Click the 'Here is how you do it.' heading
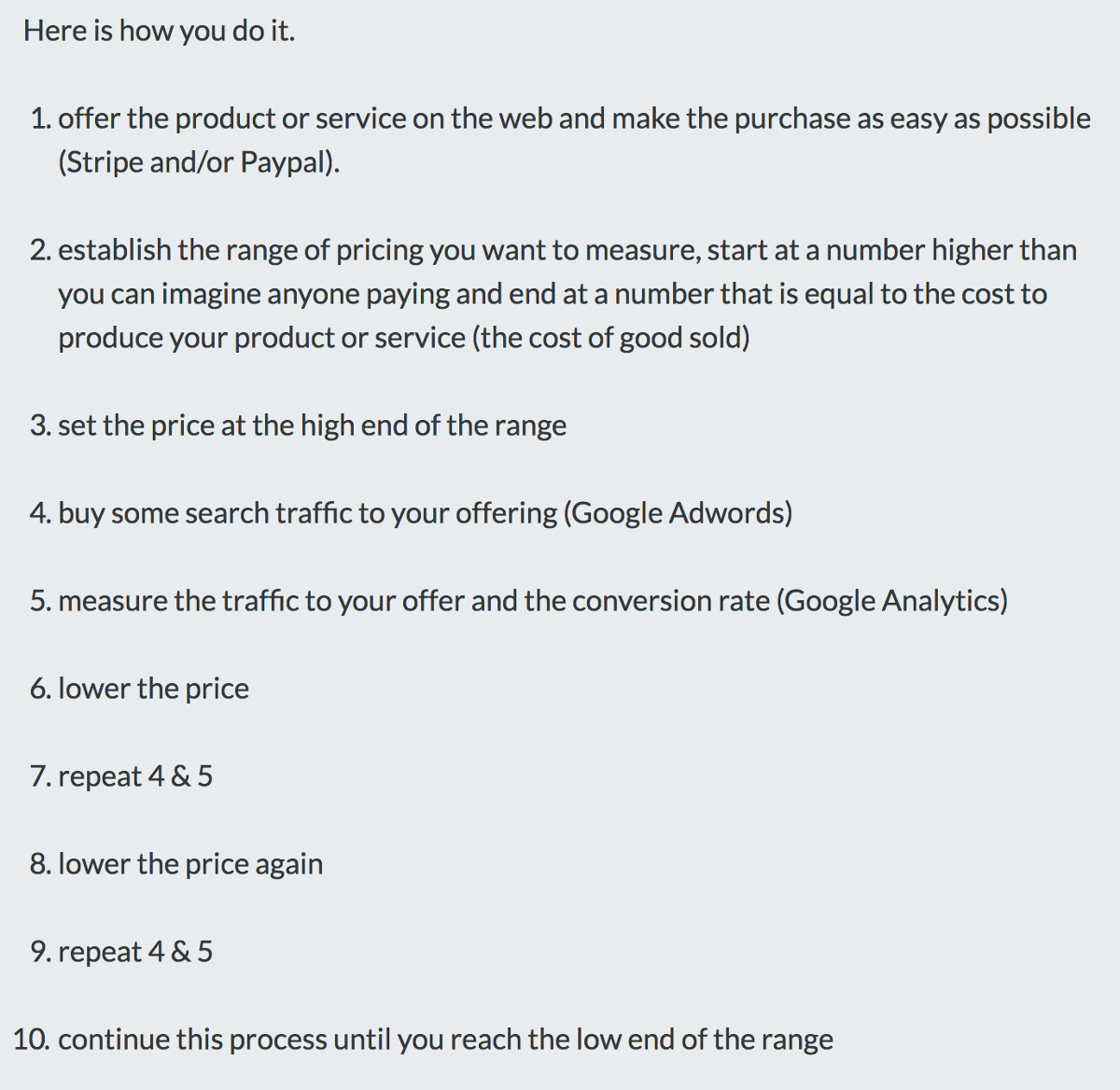The width and height of the screenshot is (1120, 1090). (x=159, y=31)
